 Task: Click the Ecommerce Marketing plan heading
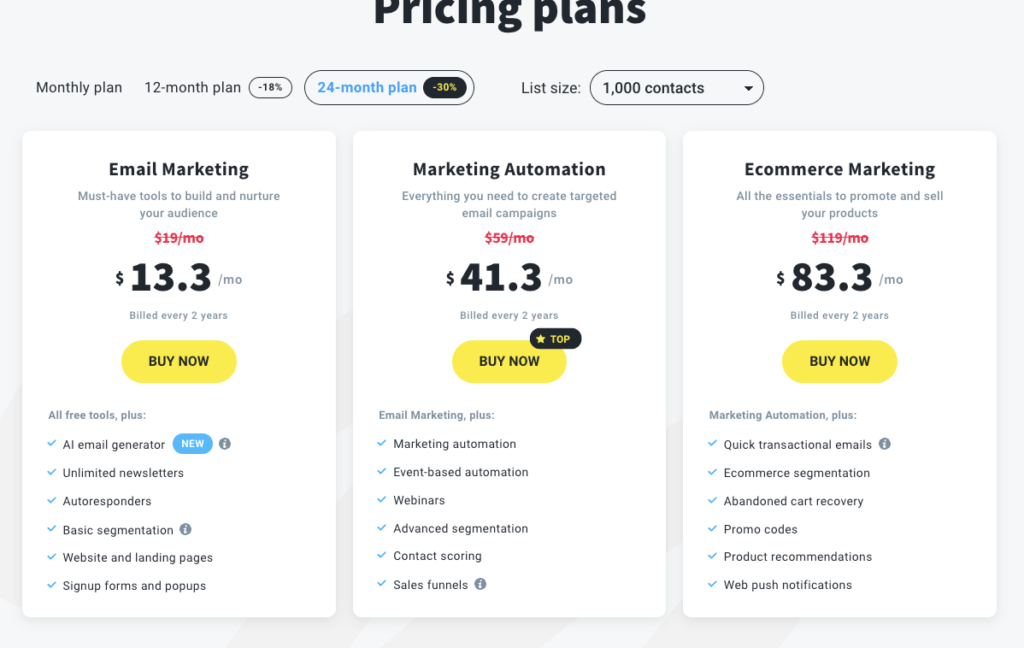click(x=839, y=169)
